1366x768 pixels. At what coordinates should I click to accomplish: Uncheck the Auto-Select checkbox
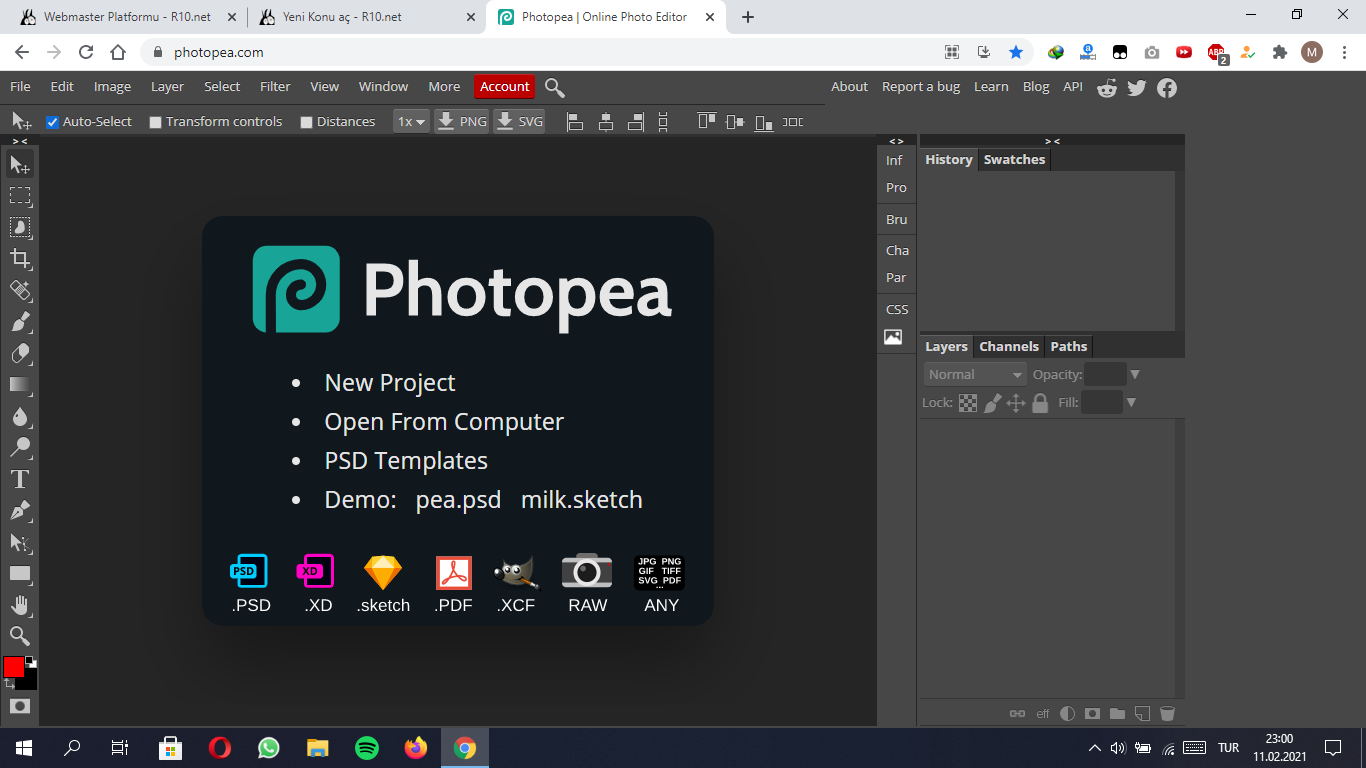click(53, 122)
